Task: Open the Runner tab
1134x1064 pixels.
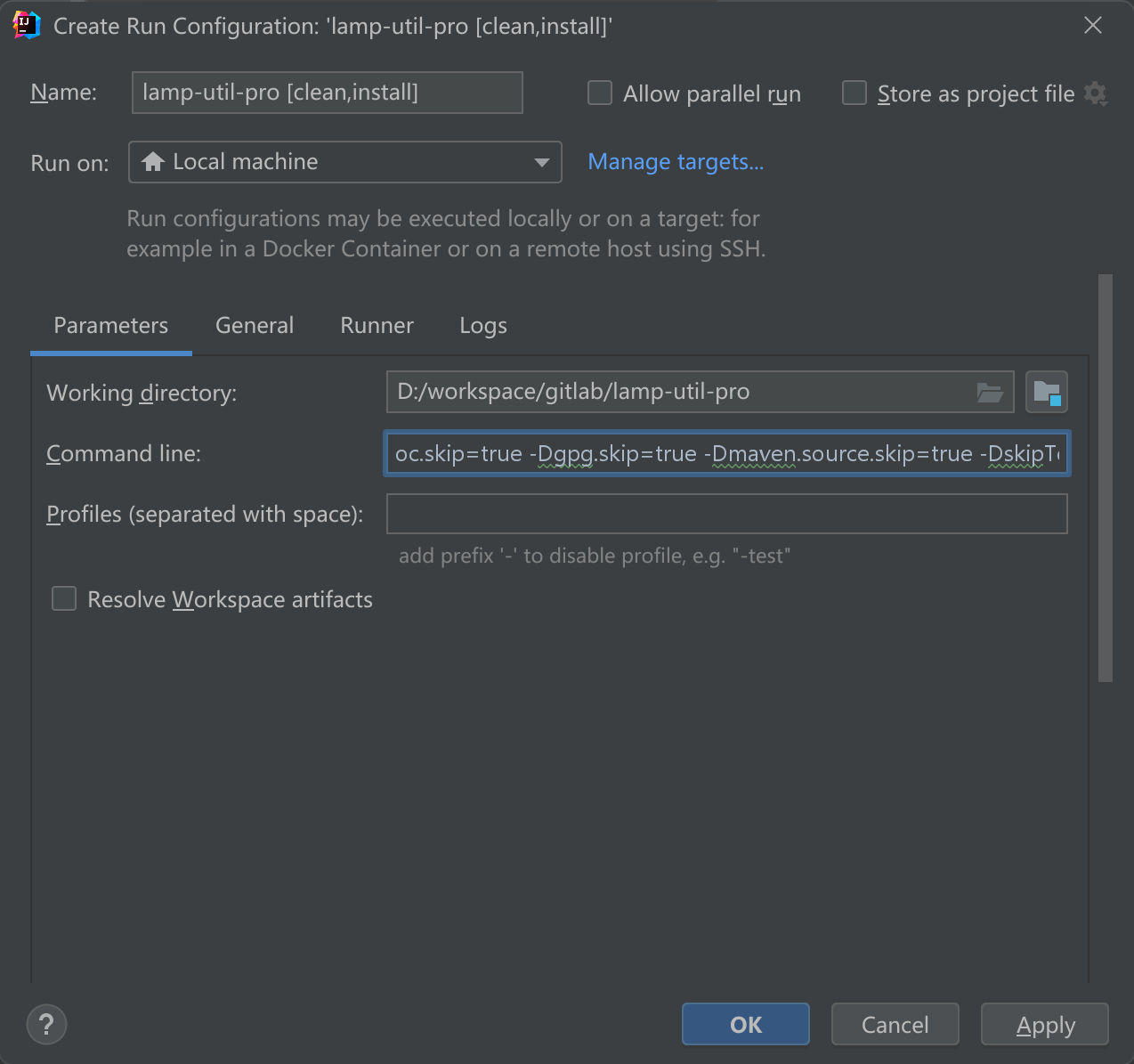Action: pyautogui.click(x=377, y=326)
